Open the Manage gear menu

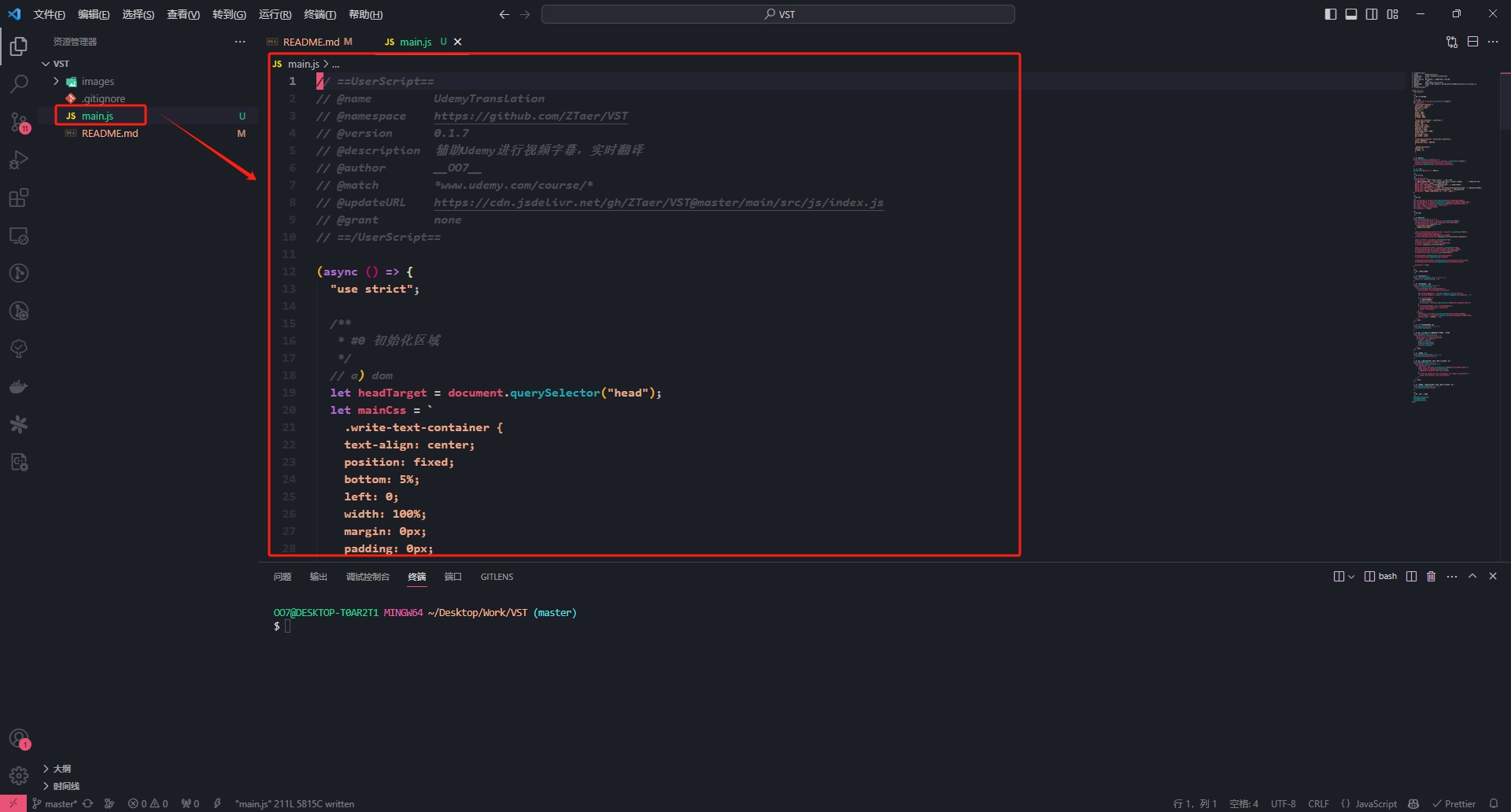point(19,776)
